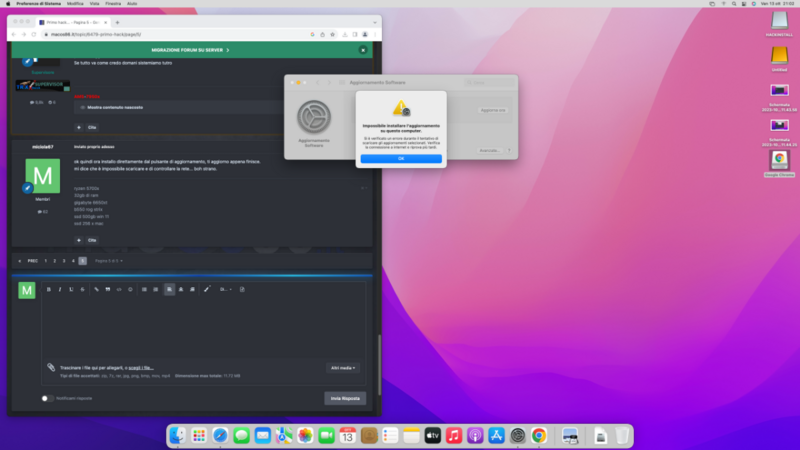Viewport: 800px width, 450px height.
Task: Open the Finestra menu in the menu bar
Action: tap(113, 4)
